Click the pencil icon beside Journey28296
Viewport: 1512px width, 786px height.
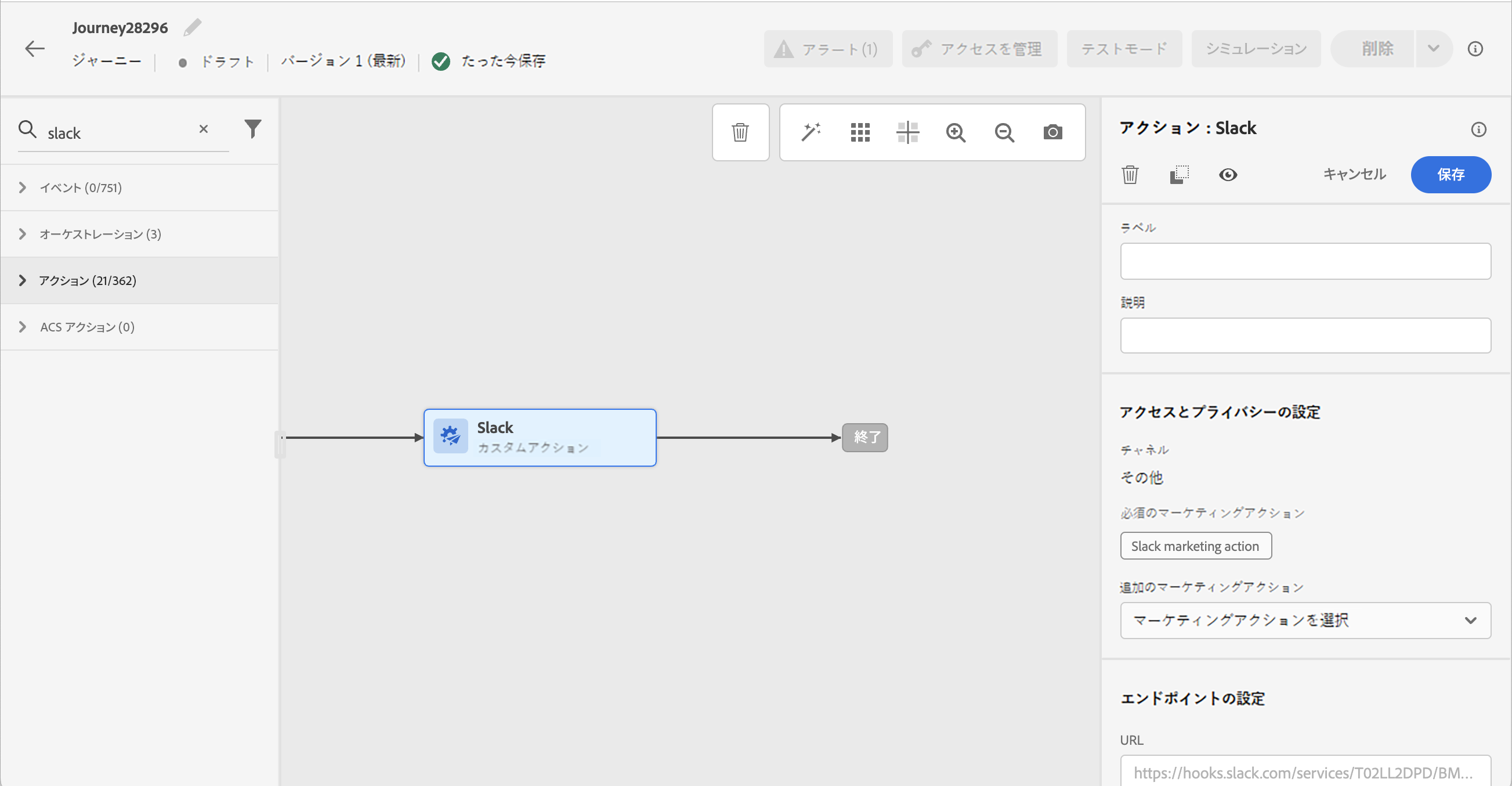pos(192,27)
